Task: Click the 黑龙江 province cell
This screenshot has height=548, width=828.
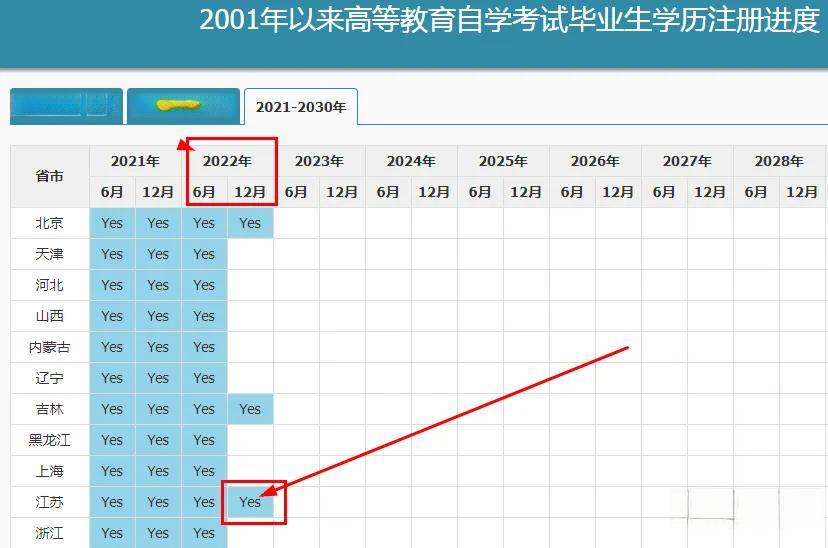Action: click(x=50, y=440)
